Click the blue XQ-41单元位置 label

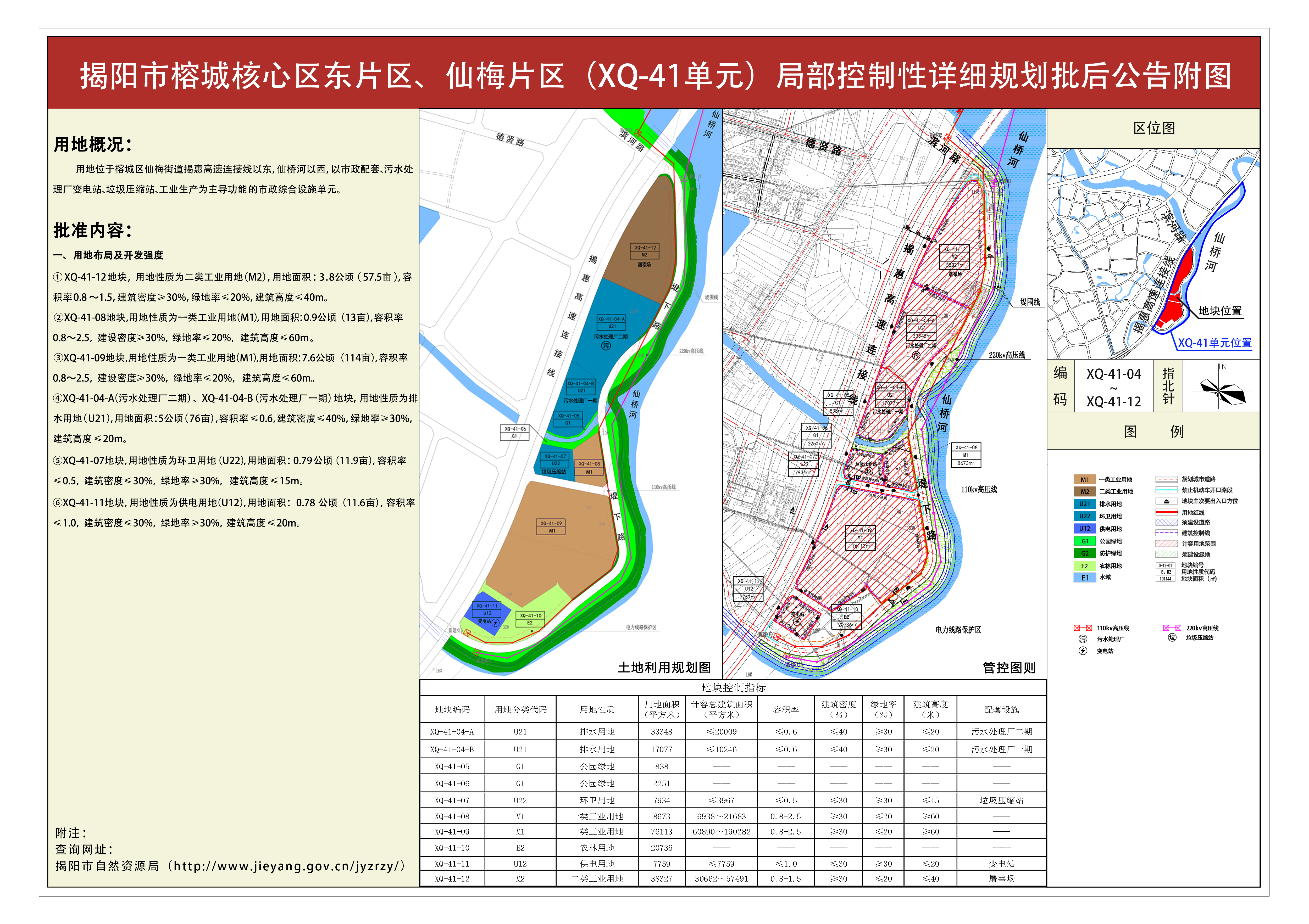(x=1215, y=343)
